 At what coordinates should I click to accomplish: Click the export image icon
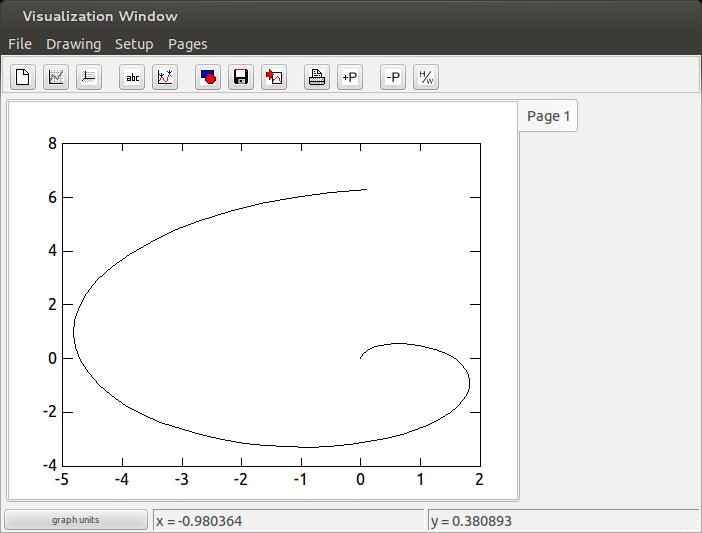(274, 77)
